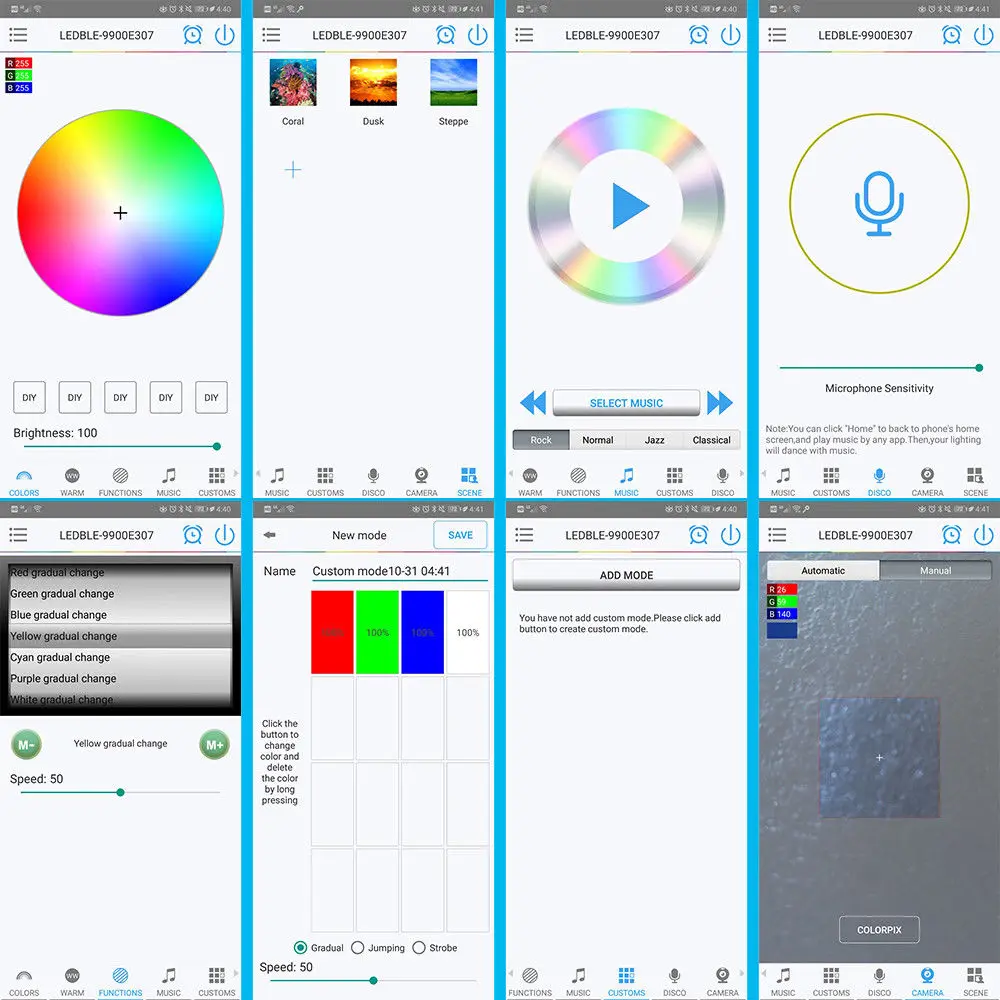1000x1000 pixels.
Task: Tap the blue 100% color cell
Action: pyautogui.click(x=422, y=632)
